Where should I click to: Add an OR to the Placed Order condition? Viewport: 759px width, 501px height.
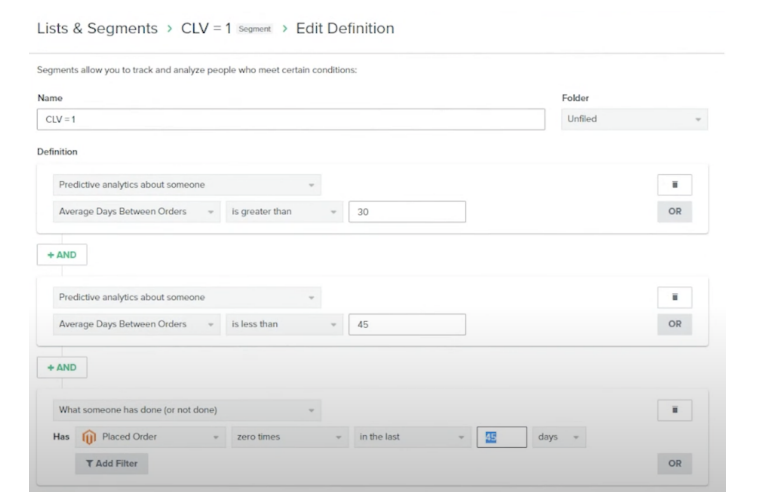pyautogui.click(x=674, y=464)
